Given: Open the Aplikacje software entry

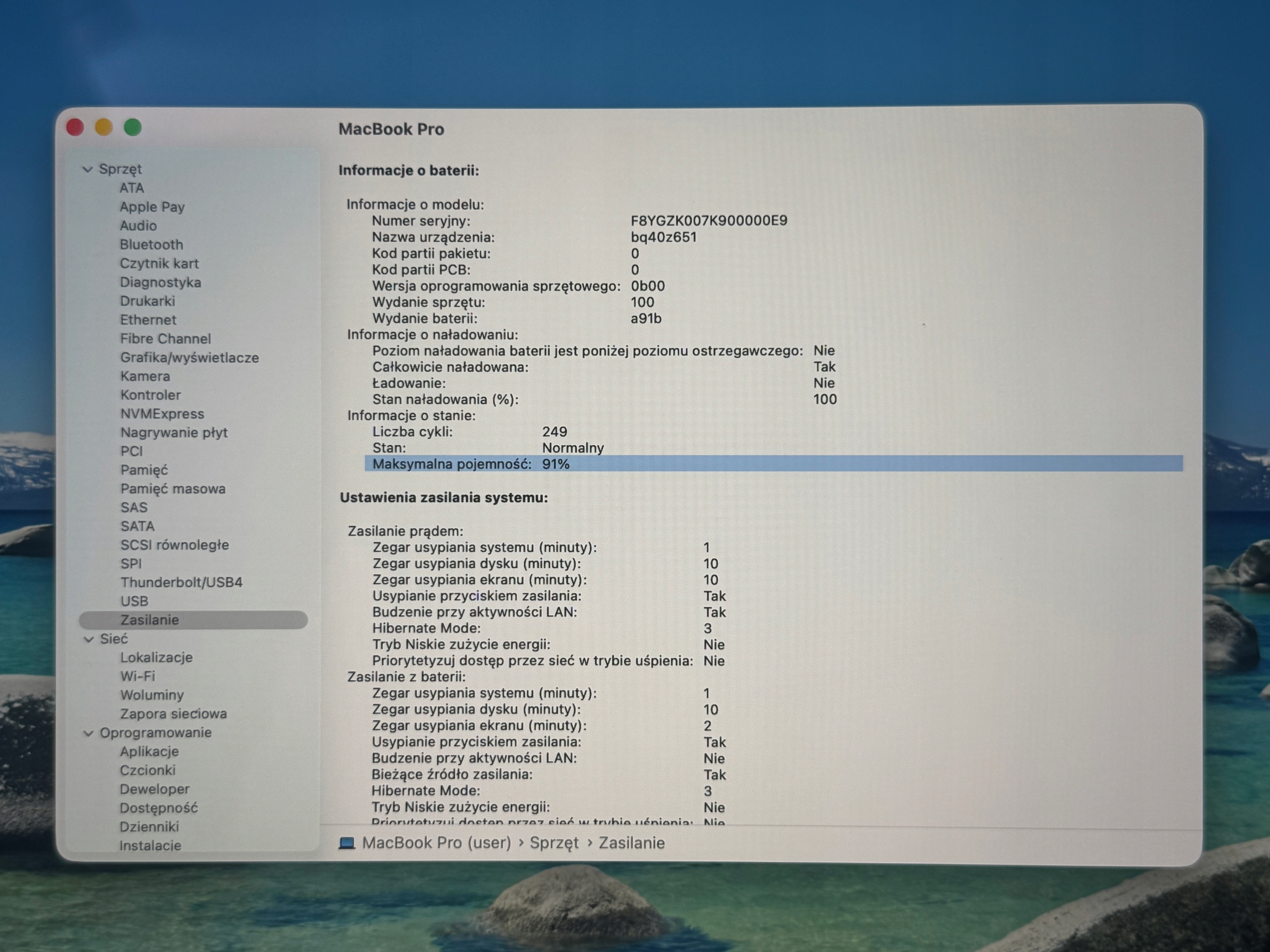Looking at the screenshot, I should pos(149,751).
